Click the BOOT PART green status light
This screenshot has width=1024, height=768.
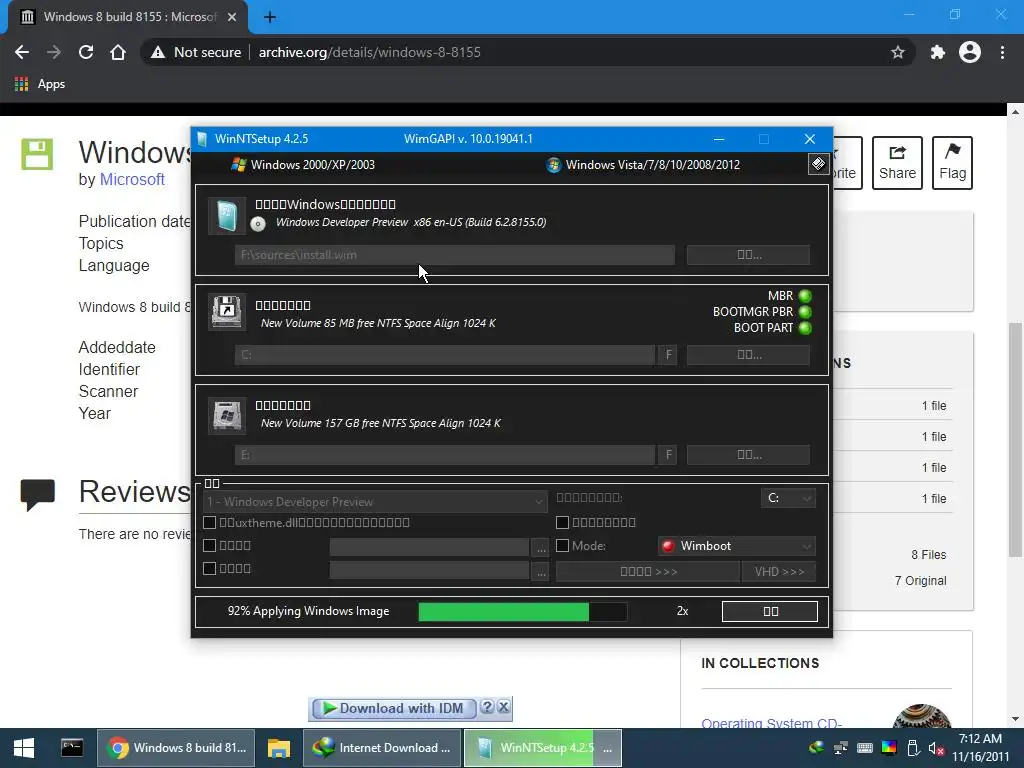(805, 328)
